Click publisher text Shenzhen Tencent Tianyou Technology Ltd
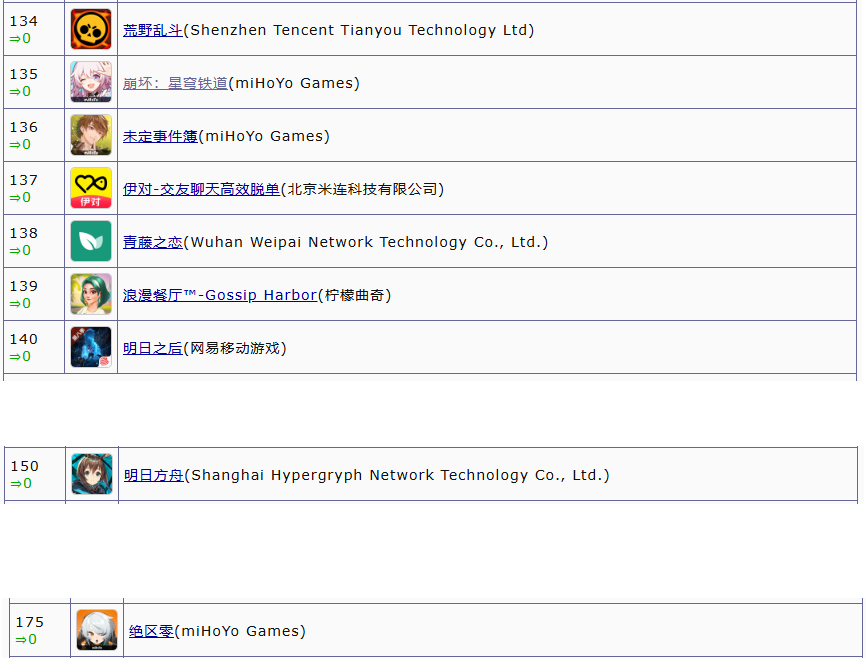The height and width of the screenshot is (672, 866). click(x=359, y=30)
